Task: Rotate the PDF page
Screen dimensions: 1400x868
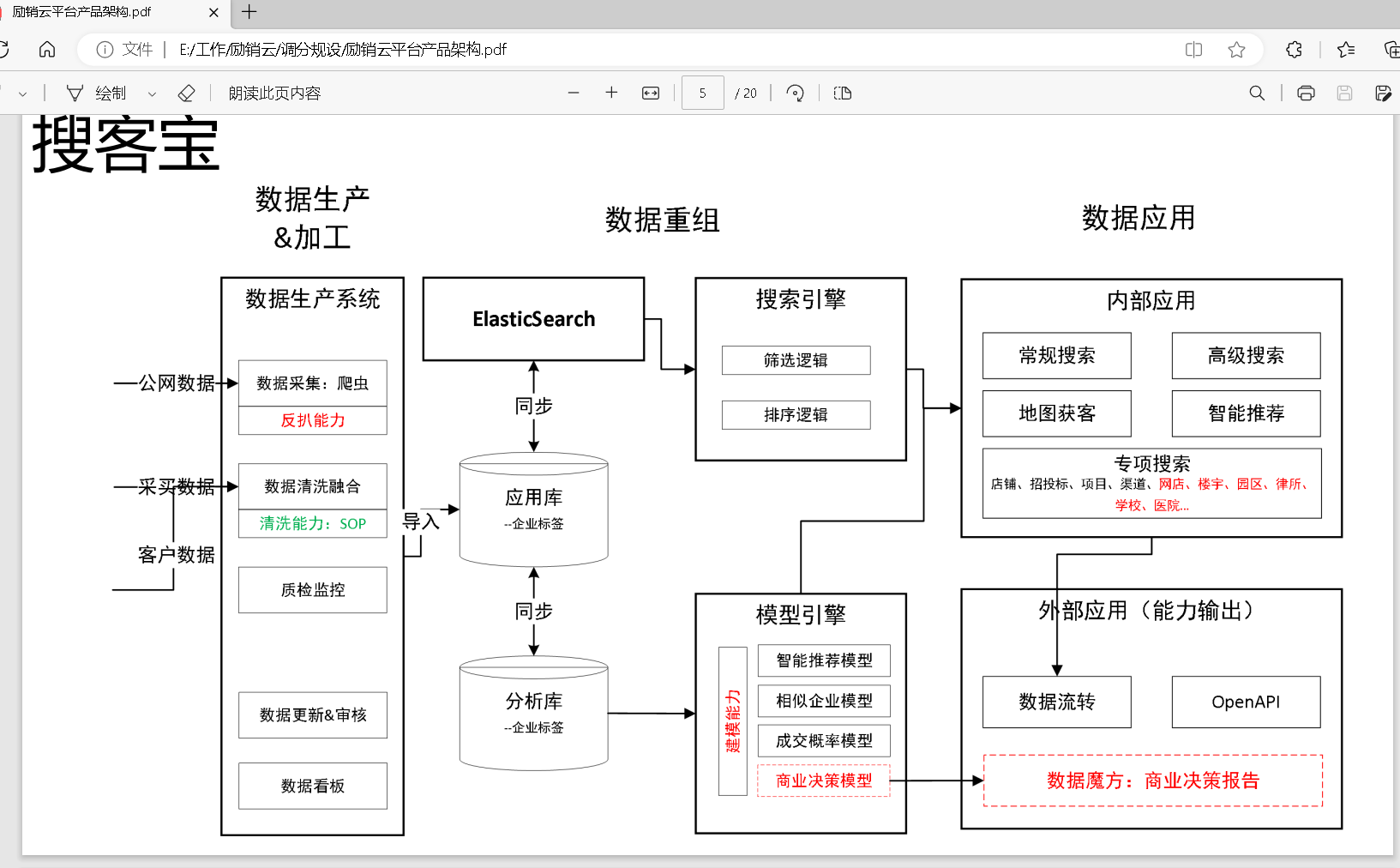Action: point(796,93)
